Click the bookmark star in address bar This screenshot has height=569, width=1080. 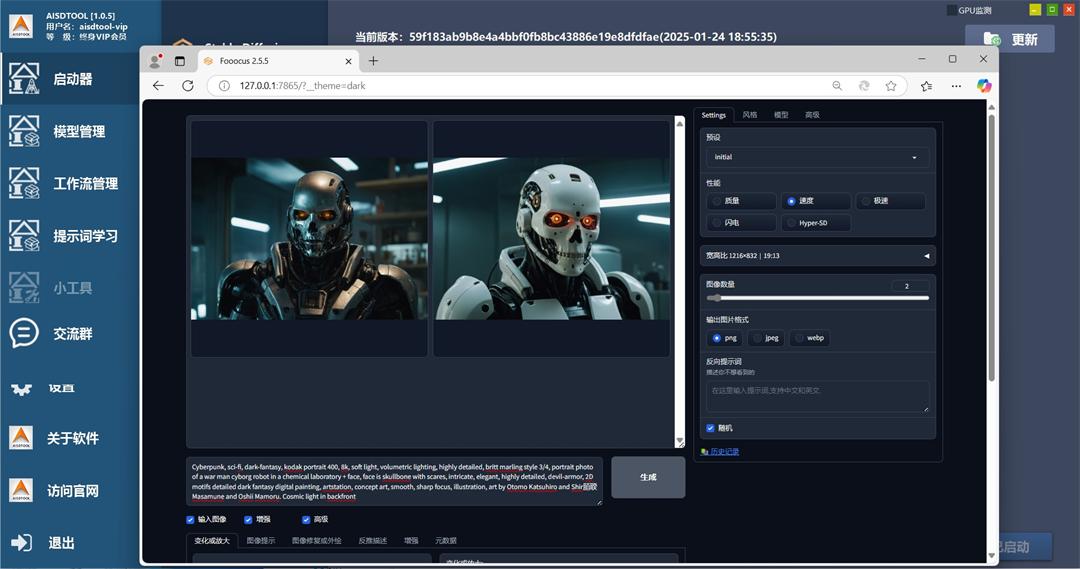tap(891, 86)
